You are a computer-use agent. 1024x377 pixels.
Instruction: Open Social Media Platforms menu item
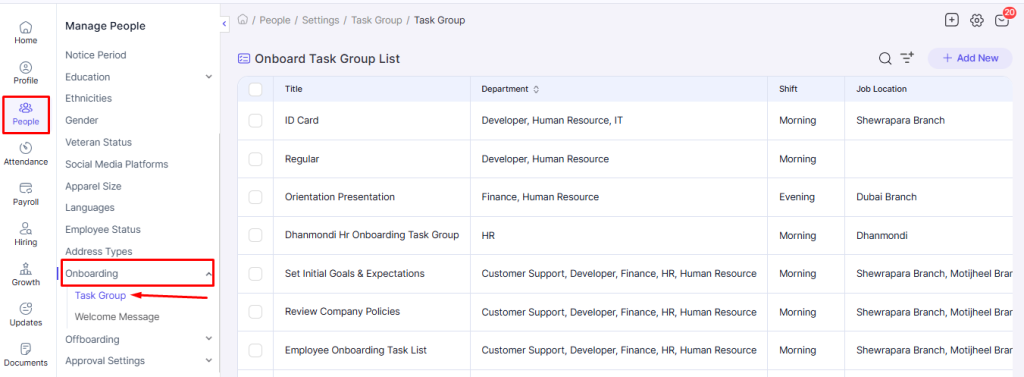pos(117,164)
